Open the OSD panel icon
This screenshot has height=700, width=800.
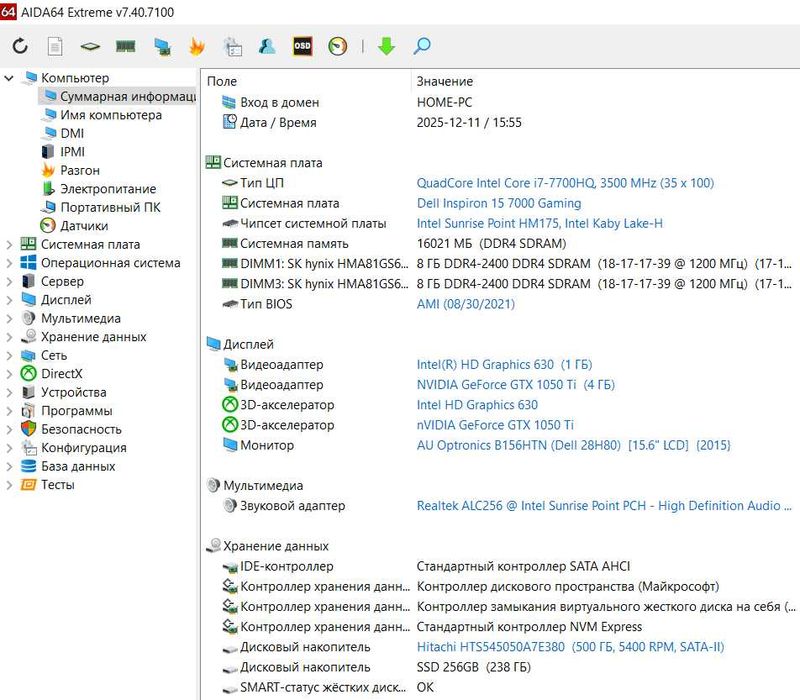(x=302, y=46)
